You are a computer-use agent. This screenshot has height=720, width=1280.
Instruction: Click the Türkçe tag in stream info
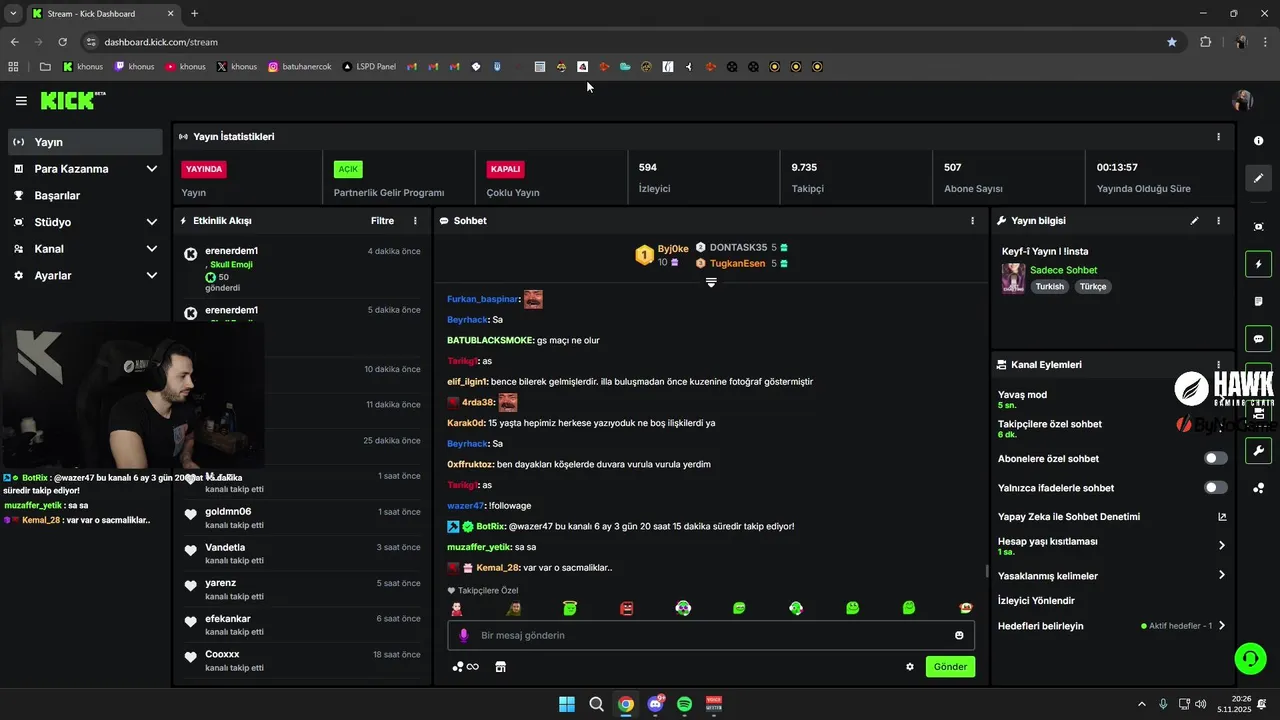(1093, 286)
